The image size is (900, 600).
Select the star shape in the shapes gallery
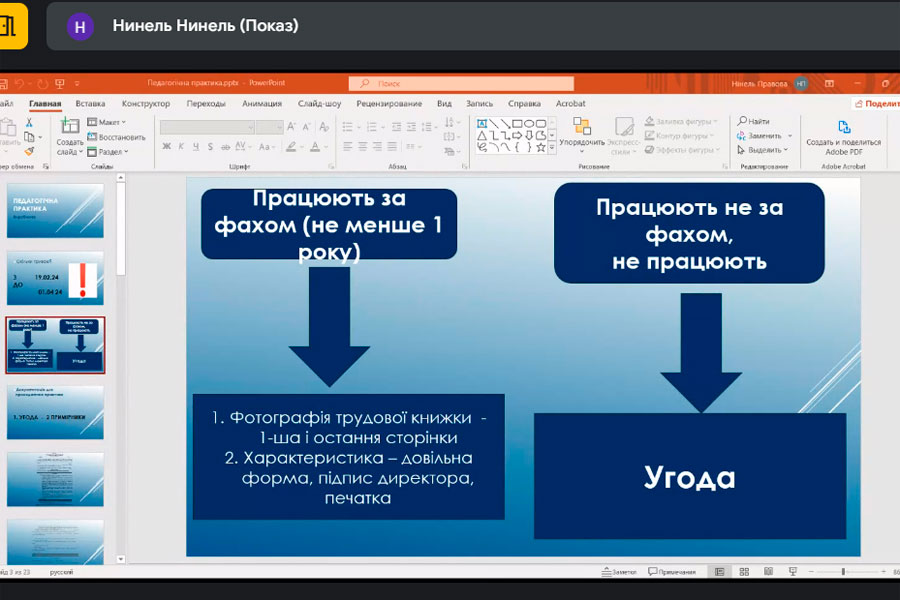[x=540, y=147]
